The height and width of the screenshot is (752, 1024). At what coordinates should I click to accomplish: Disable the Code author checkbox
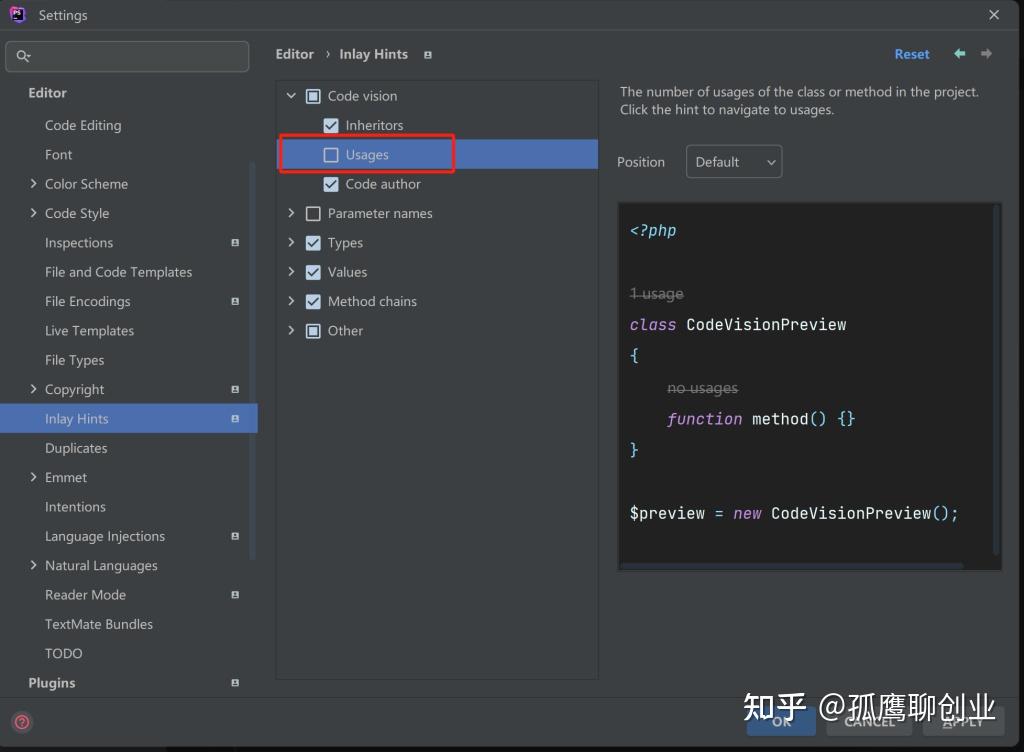(332, 184)
